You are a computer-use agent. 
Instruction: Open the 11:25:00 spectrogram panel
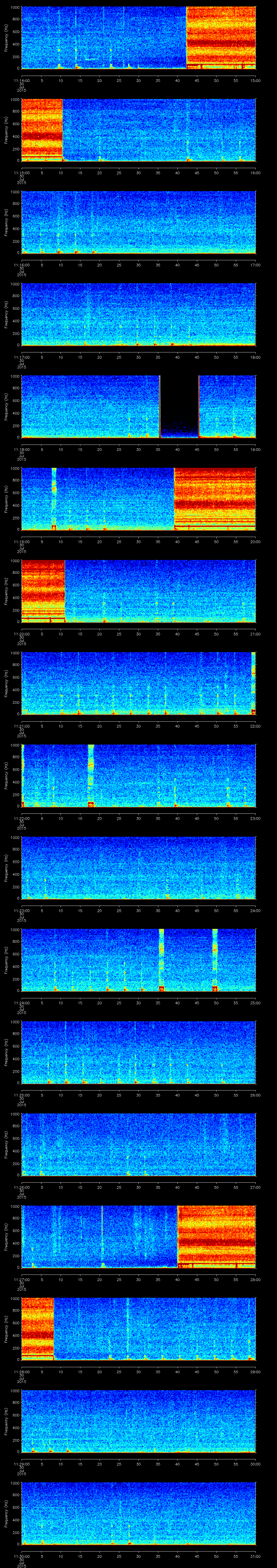coord(138,1052)
